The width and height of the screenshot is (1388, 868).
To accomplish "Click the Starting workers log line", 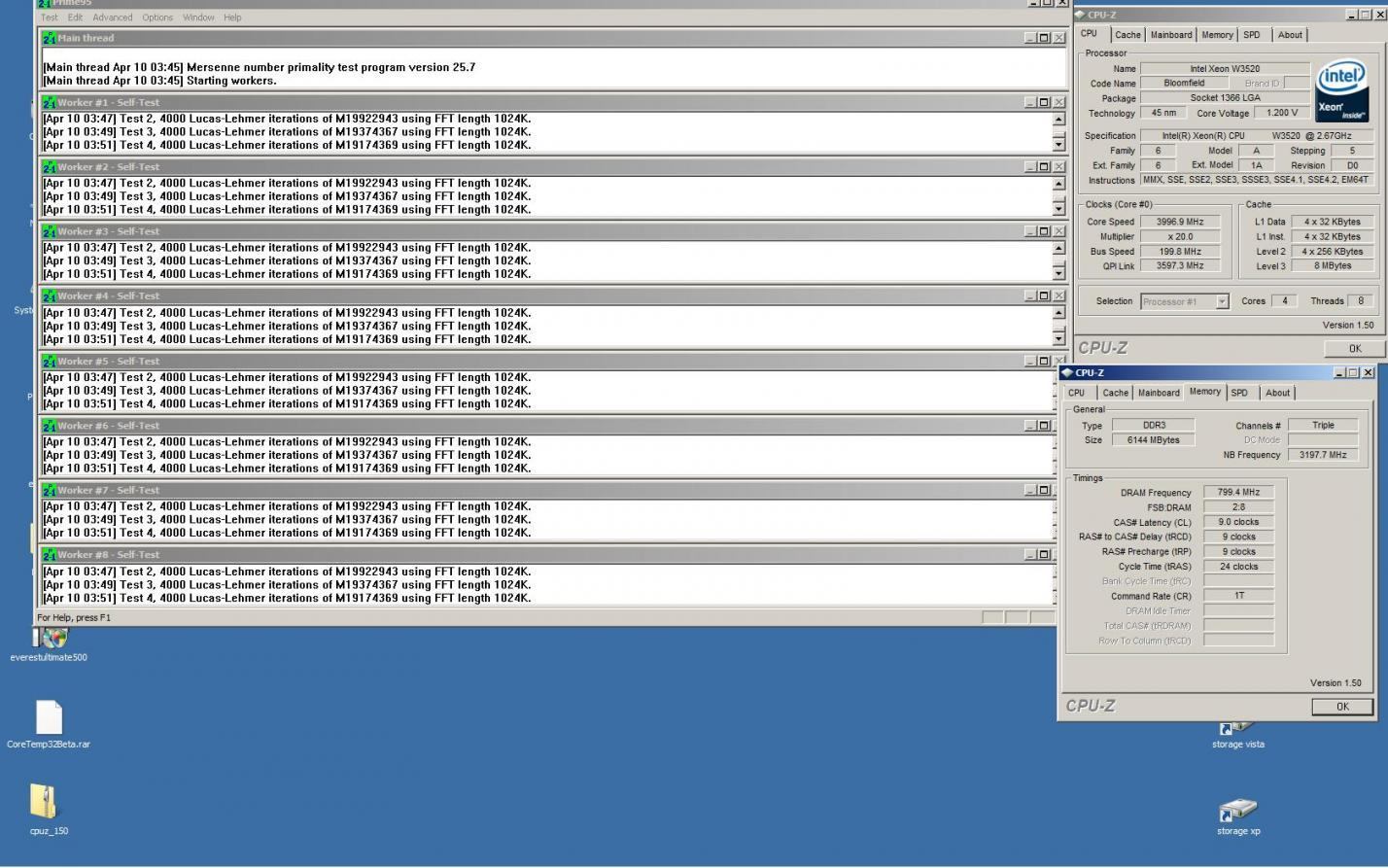I will [x=159, y=81].
